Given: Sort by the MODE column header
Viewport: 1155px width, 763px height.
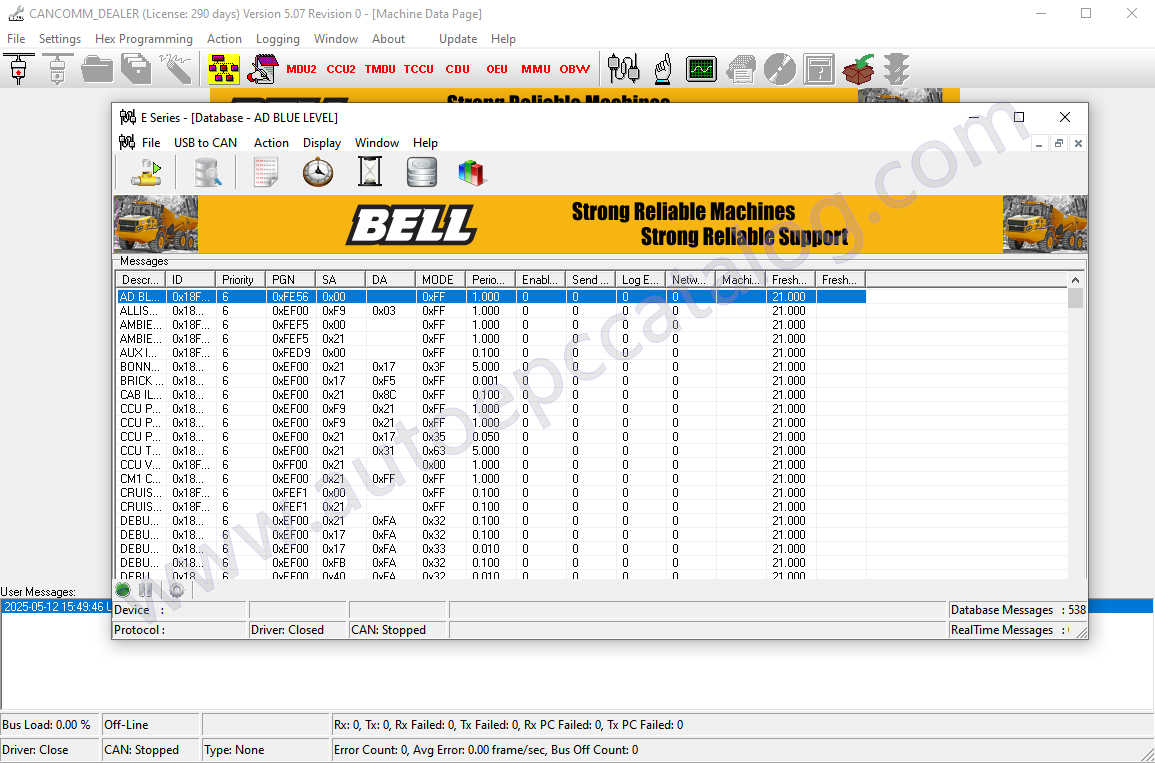Looking at the screenshot, I should pyautogui.click(x=441, y=280).
